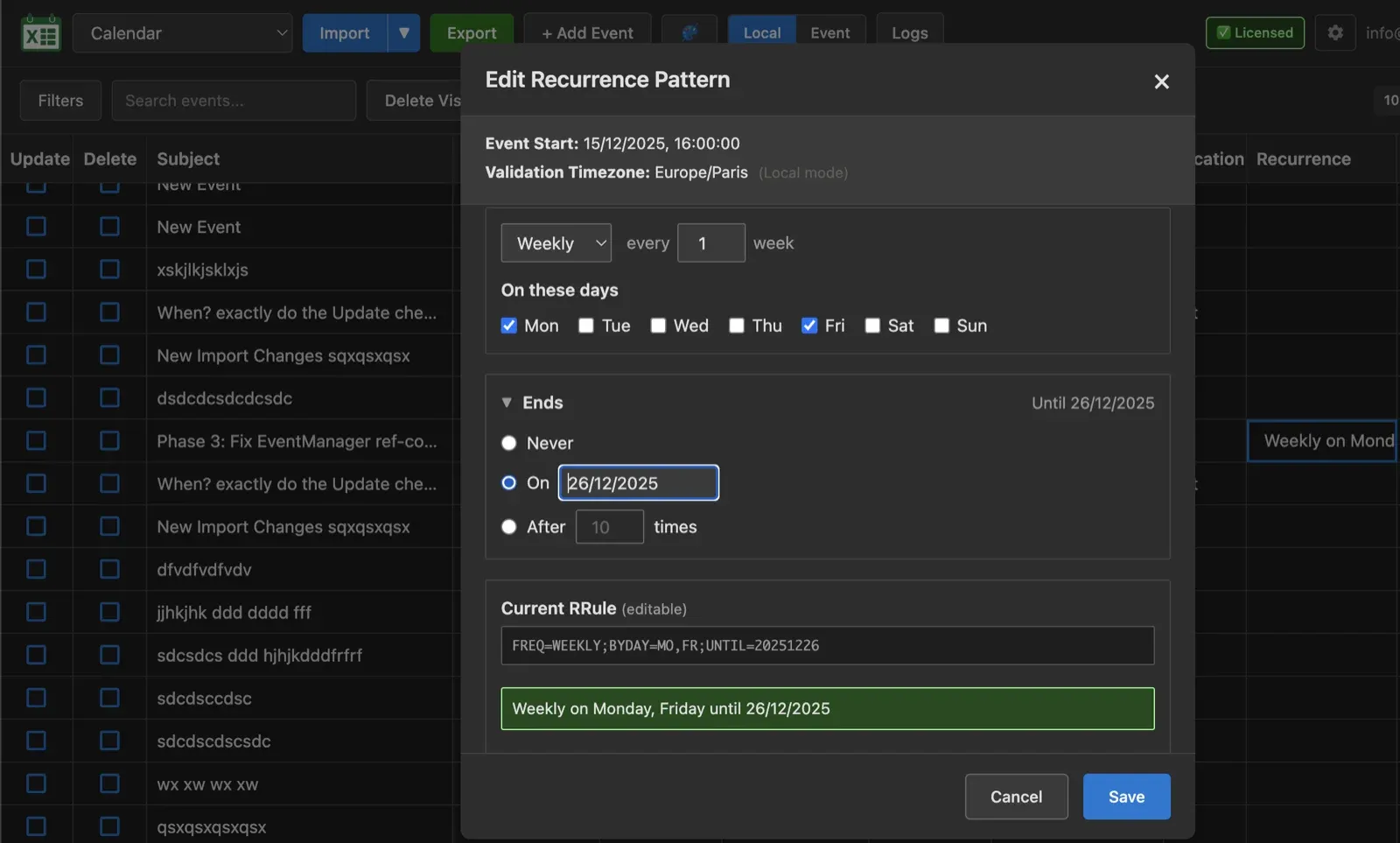Click the Import button

345,33
